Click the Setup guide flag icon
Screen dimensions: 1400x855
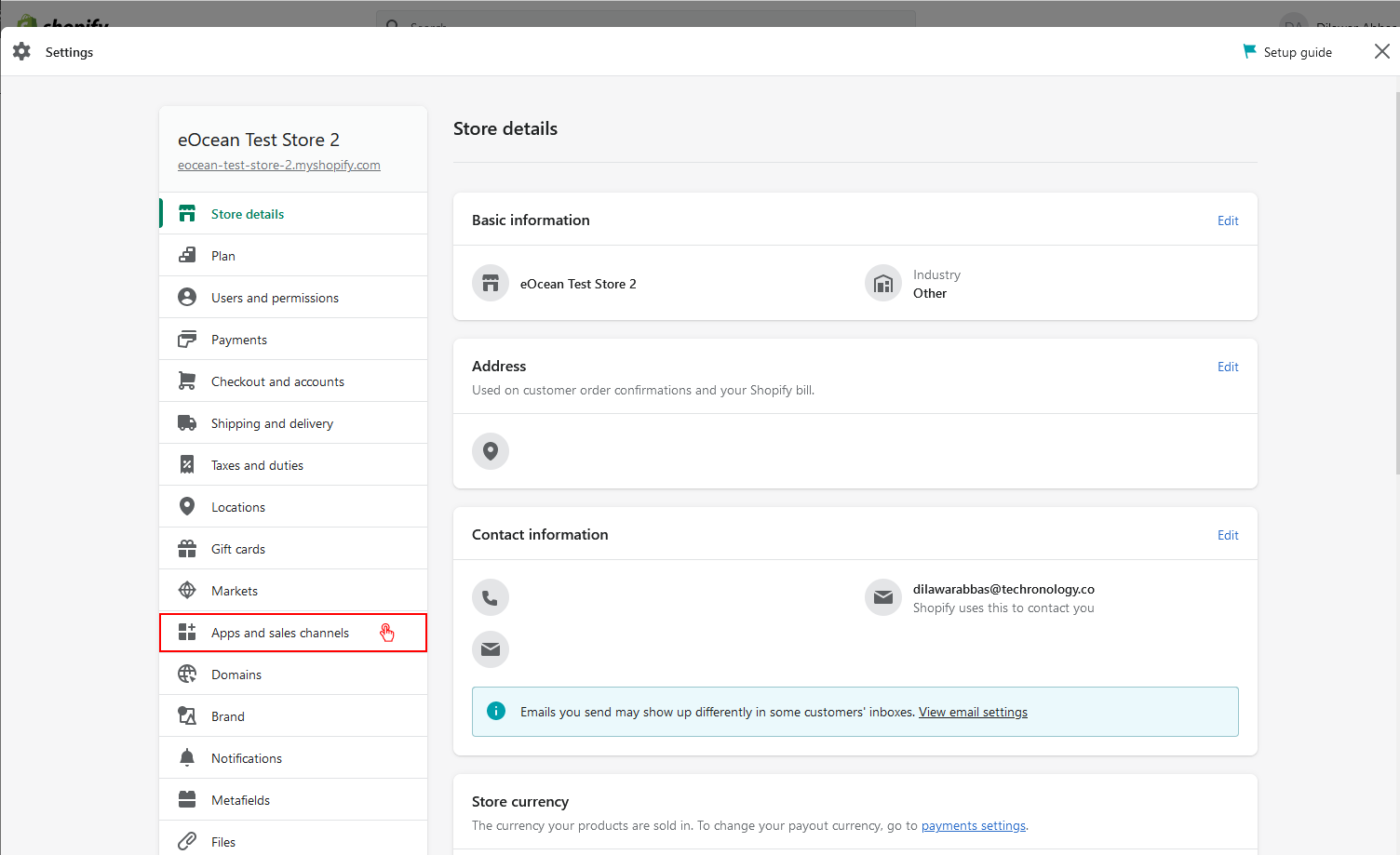pyautogui.click(x=1249, y=52)
